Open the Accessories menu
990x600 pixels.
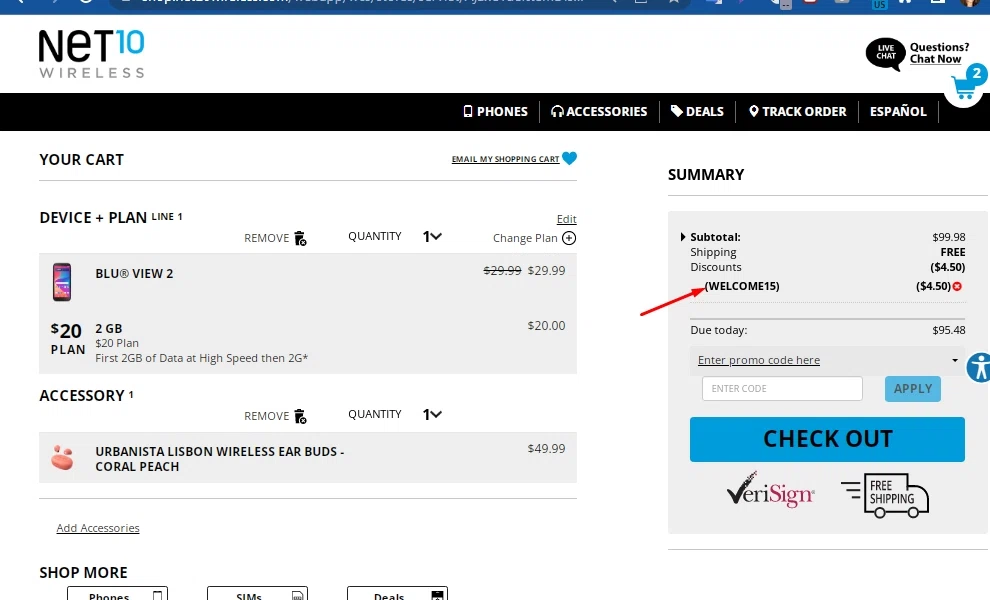click(599, 112)
